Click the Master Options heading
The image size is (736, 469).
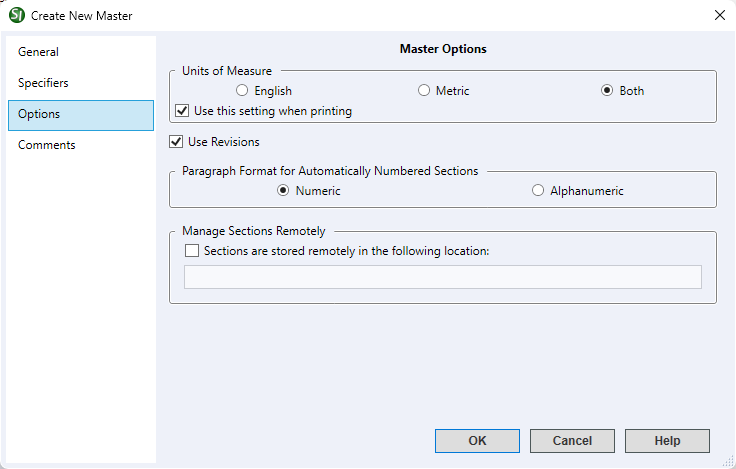443,49
